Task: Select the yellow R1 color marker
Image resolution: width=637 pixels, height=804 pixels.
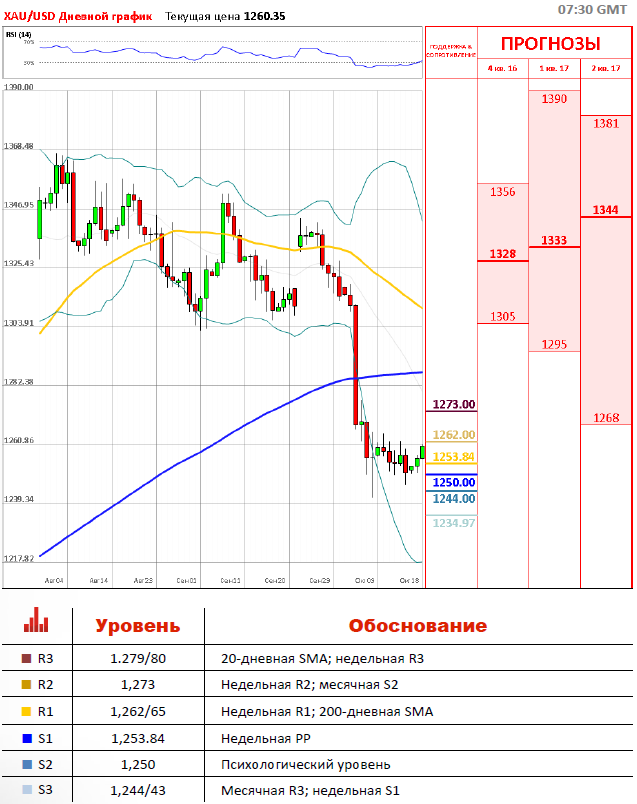Action: click(24, 712)
